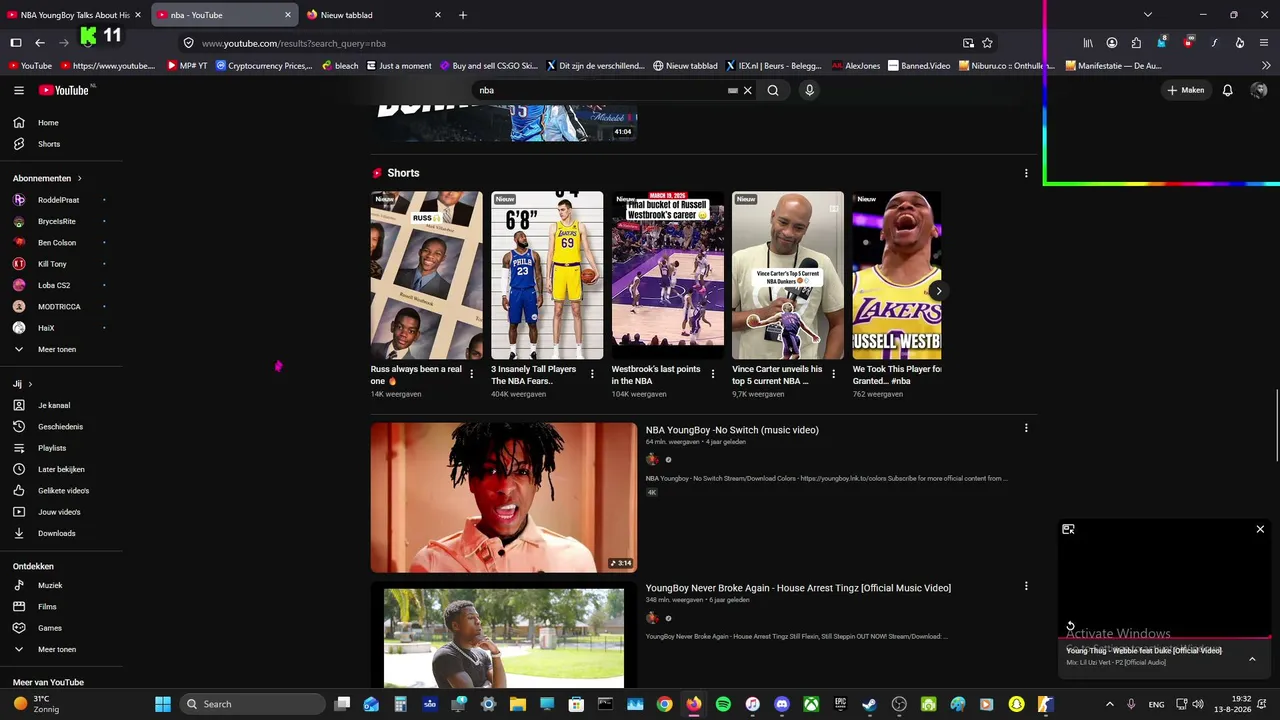This screenshot has height=720, width=1280.
Task: Switch to NBA YoungBoy Talks About tab
Action: pos(74,15)
